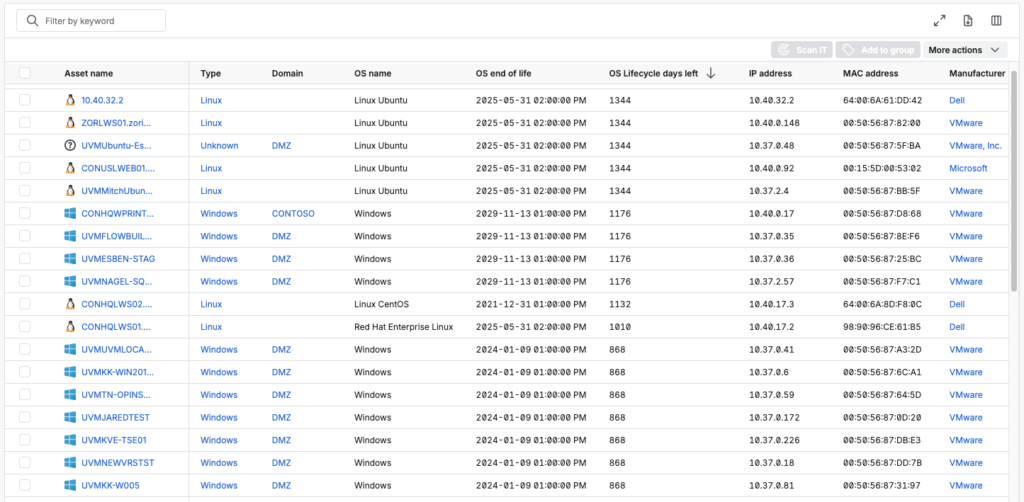
Task: Check the CONHQWPRINT... row checkbox
Action: pos(25,213)
